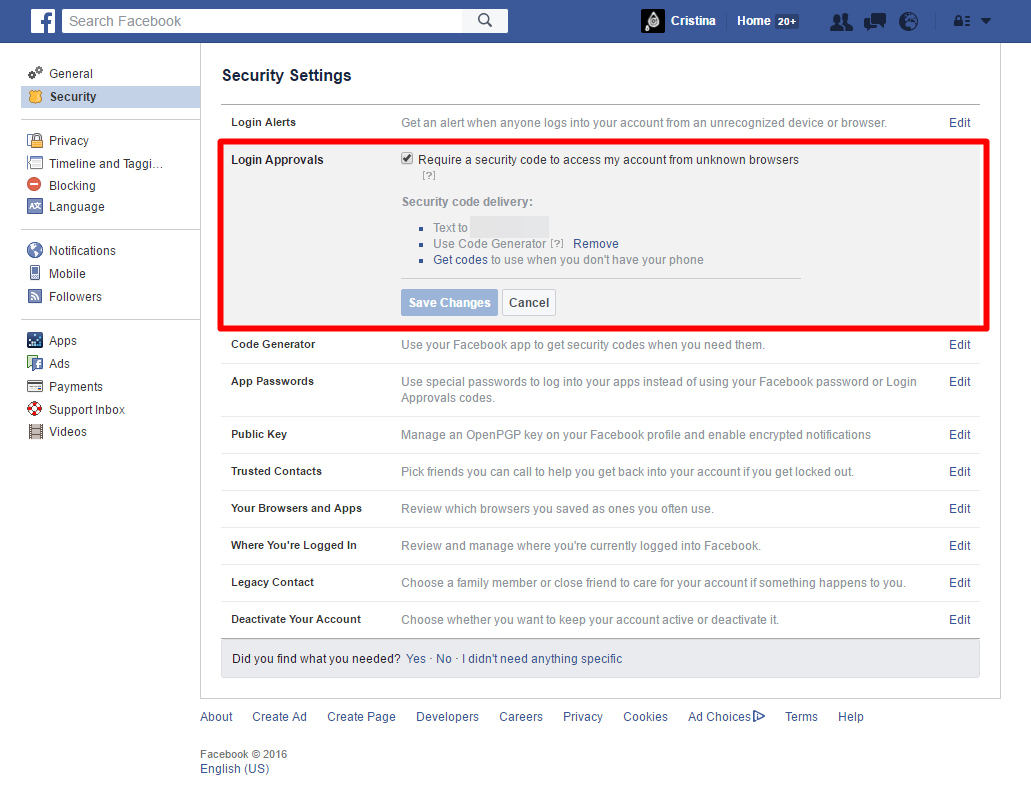Answer Yes to the feedback question
1031x800 pixels.
coord(416,659)
